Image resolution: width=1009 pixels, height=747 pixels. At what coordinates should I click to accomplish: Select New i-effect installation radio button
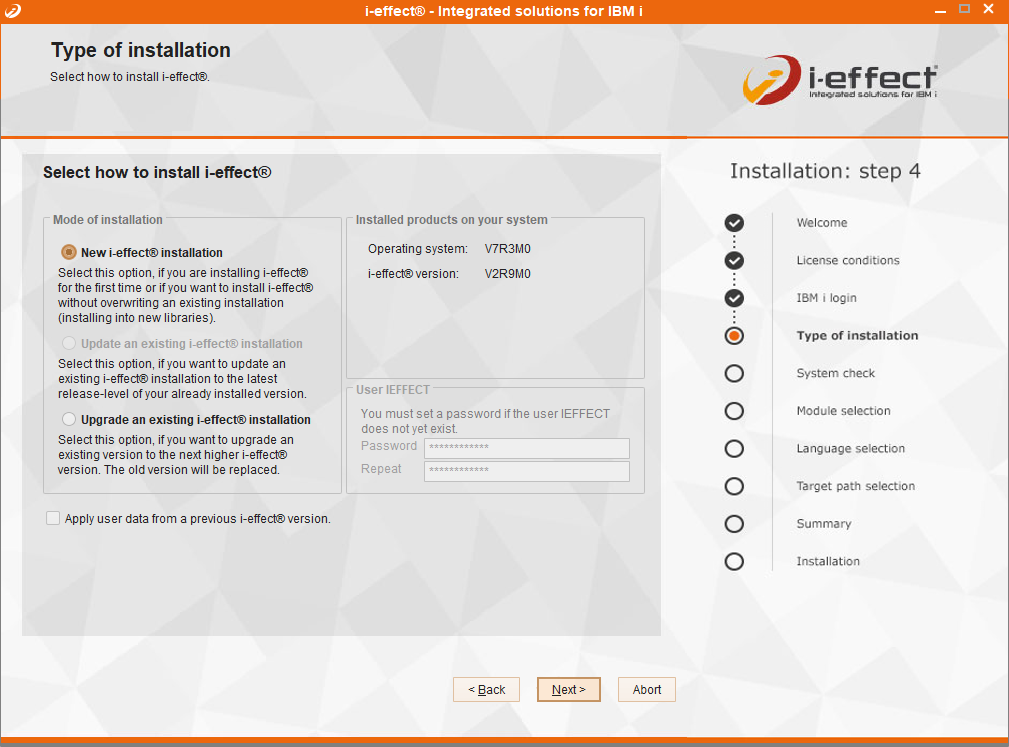(x=69, y=253)
